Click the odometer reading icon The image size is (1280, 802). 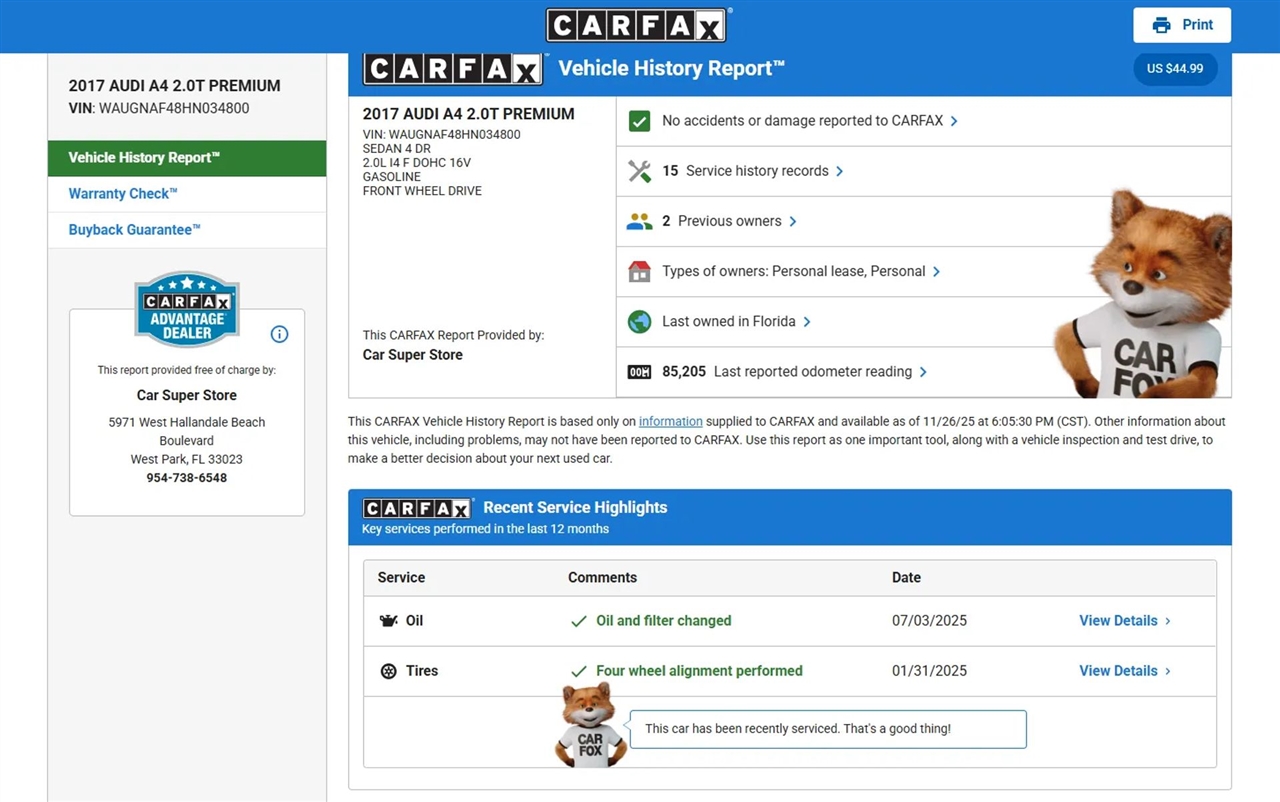639,372
